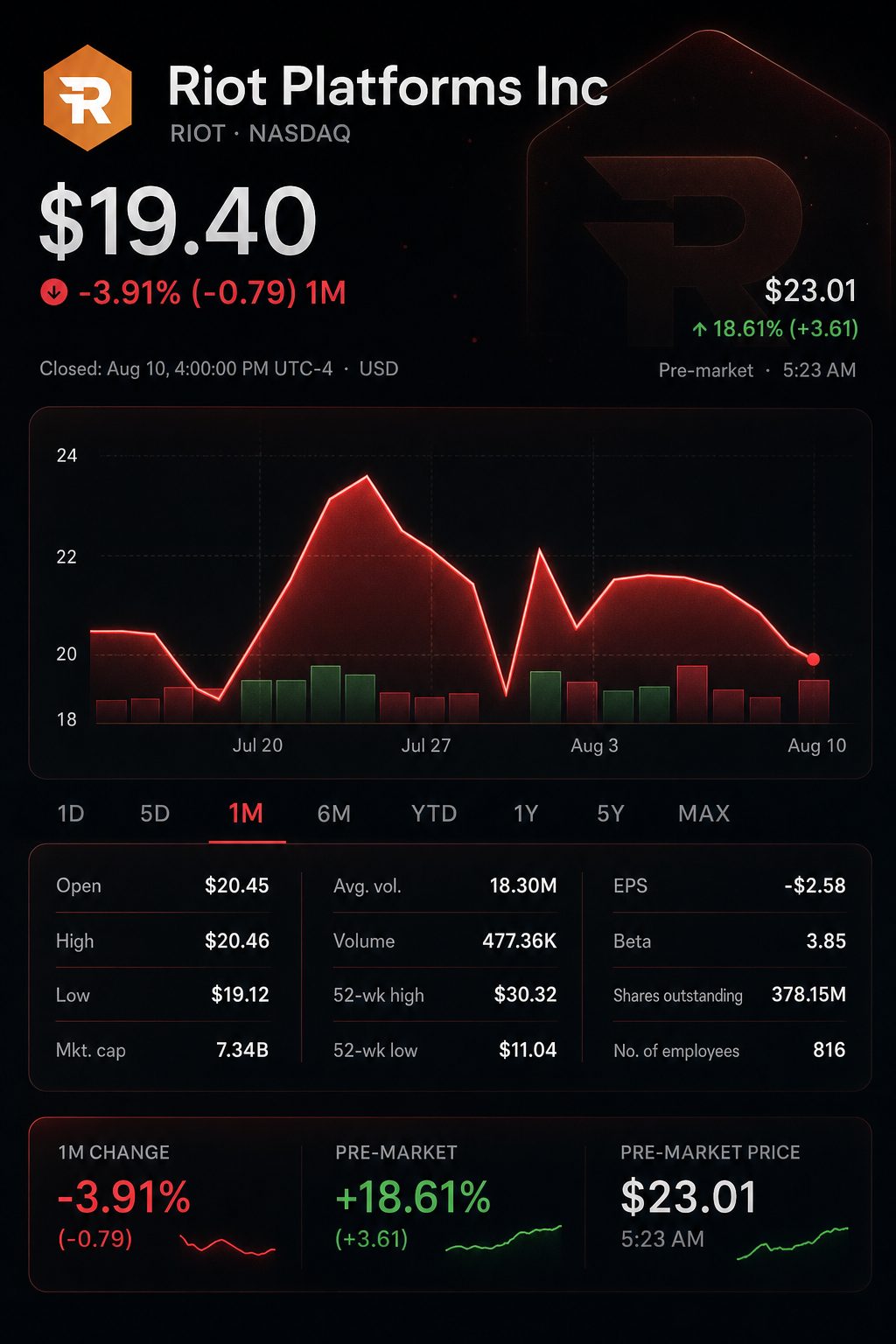Open the 1Y range tab
Viewport: 896px width, 1344px height.
[526, 814]
